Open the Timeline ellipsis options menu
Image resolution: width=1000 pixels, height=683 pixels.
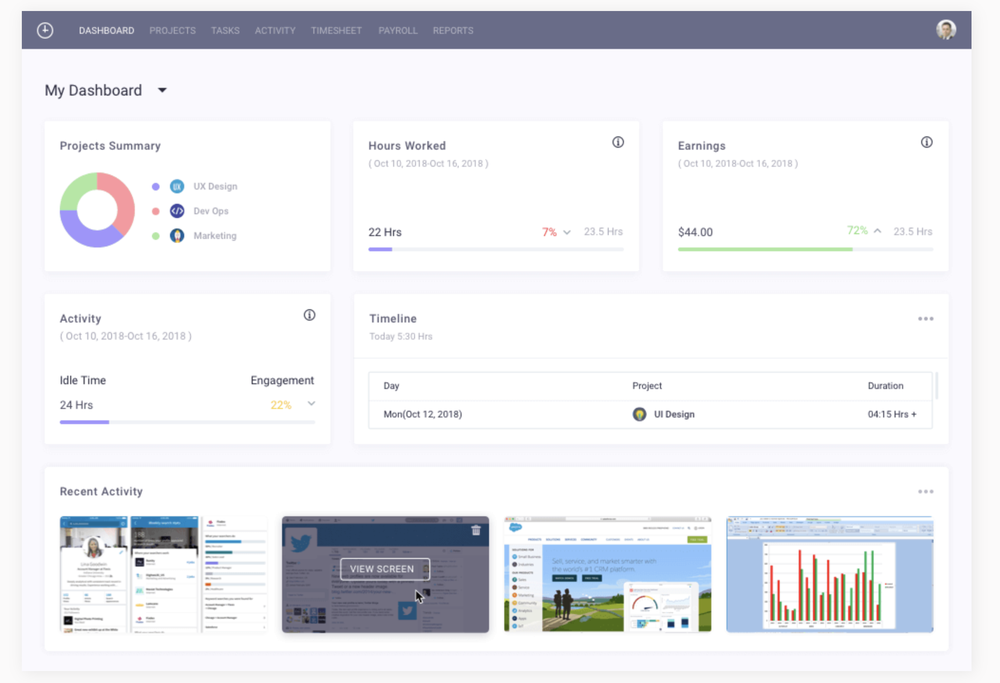tap(925, 318)
